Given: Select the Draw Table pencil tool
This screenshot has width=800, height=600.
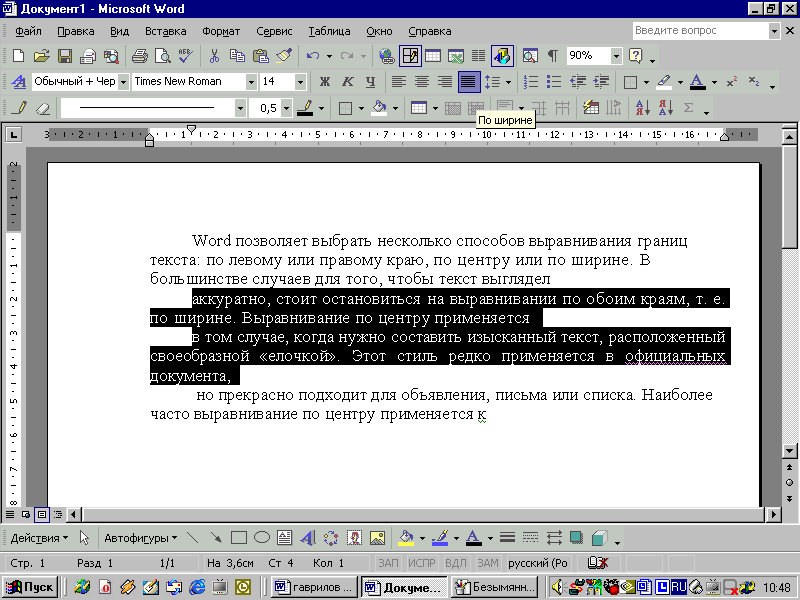Looking at the screenshot, I should [20, 108].
